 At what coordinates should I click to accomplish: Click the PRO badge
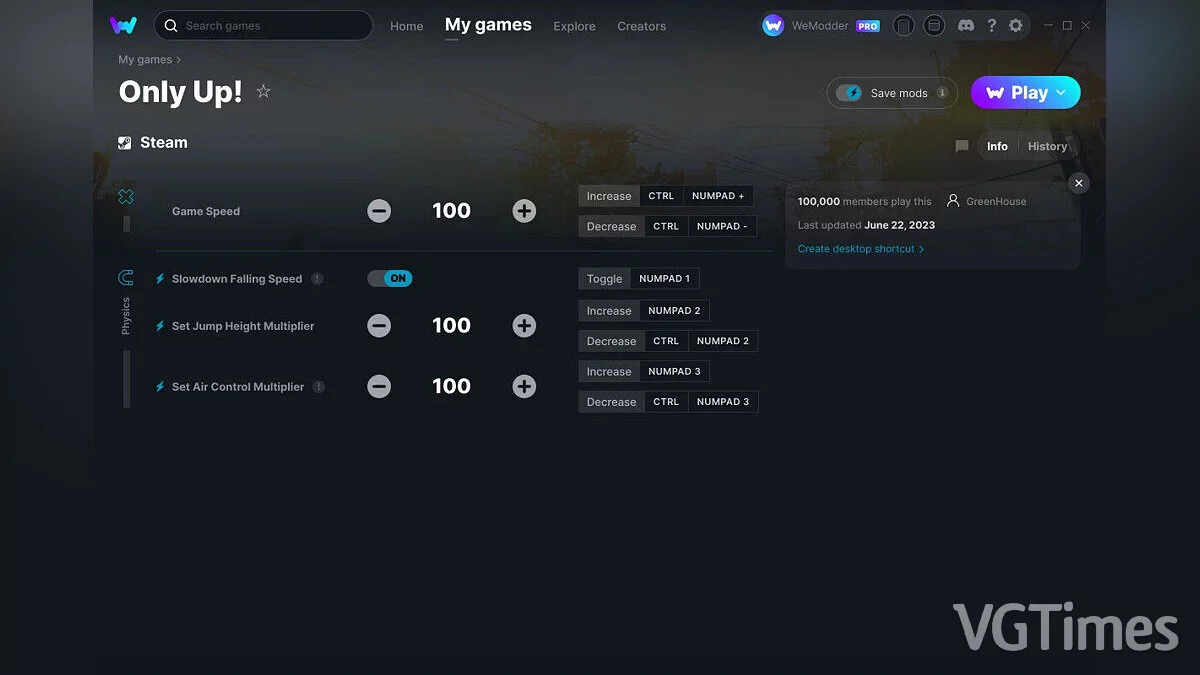(868, 26)
